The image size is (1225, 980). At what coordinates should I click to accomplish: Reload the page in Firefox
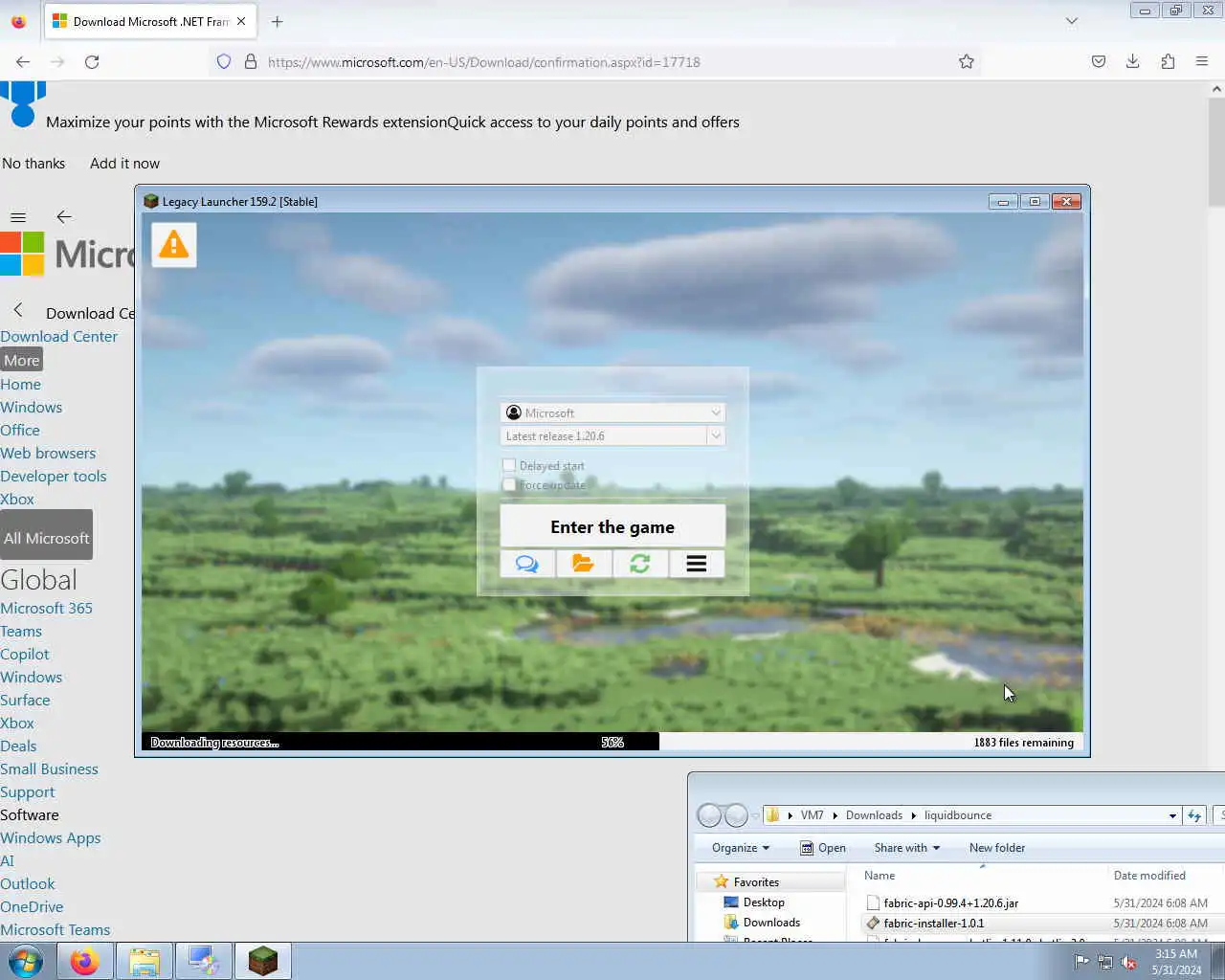(x=92, y=61)
